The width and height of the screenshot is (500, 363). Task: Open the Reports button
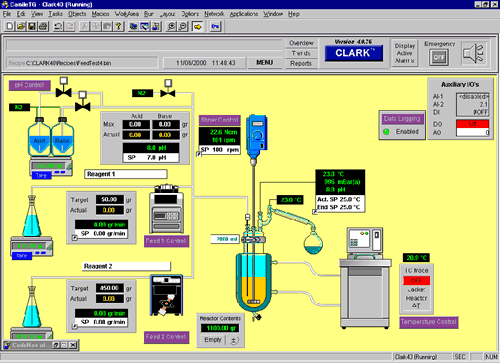[x=301, y=63]
